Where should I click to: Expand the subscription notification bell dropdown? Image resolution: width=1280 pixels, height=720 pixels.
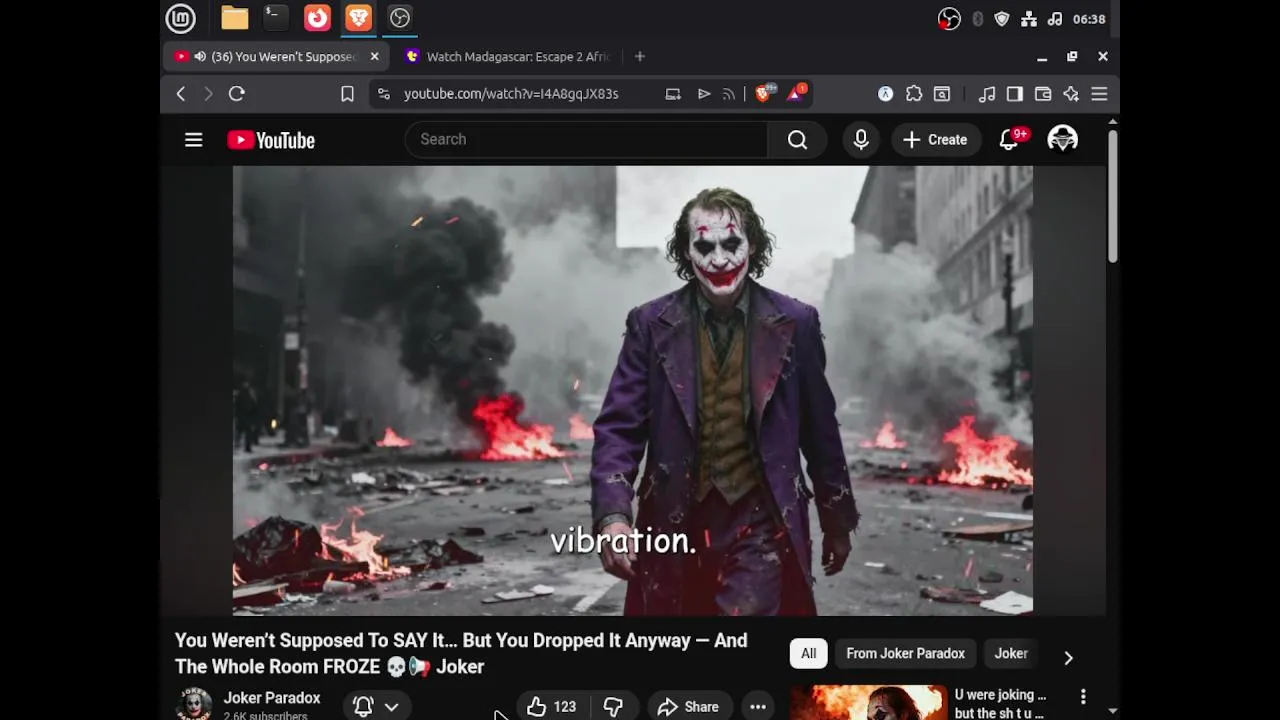tap(376, 706)
